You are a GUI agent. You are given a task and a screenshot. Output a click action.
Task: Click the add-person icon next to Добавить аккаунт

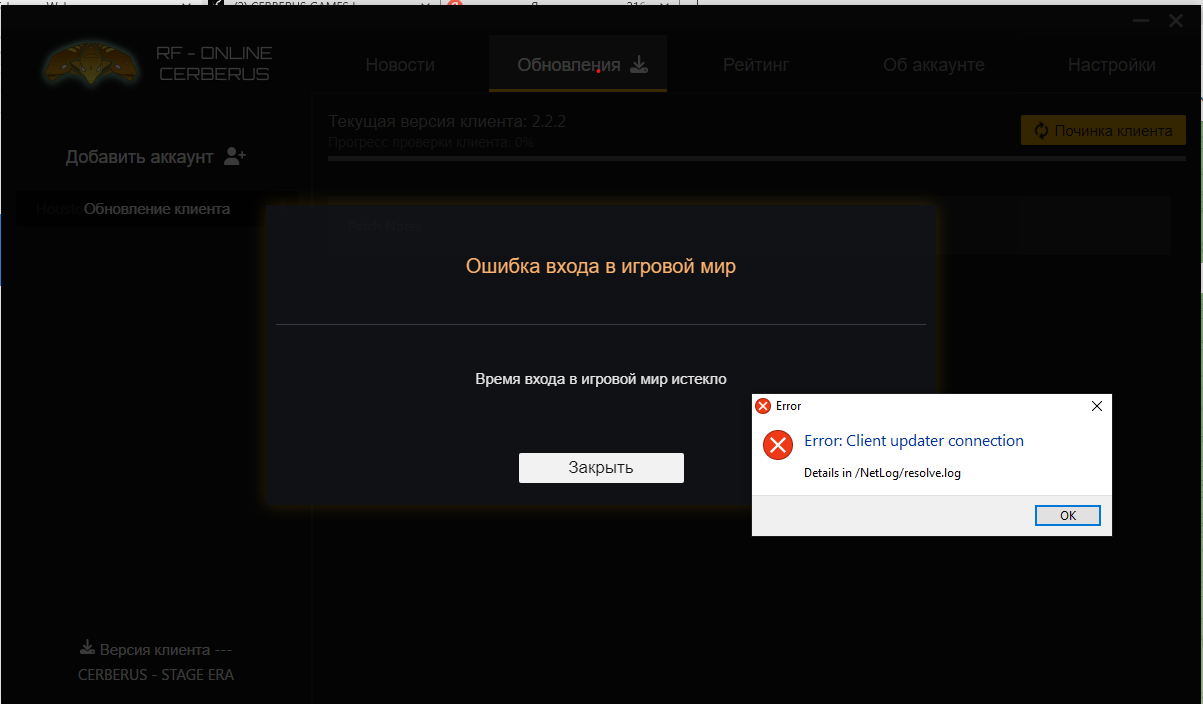[235, 156]
